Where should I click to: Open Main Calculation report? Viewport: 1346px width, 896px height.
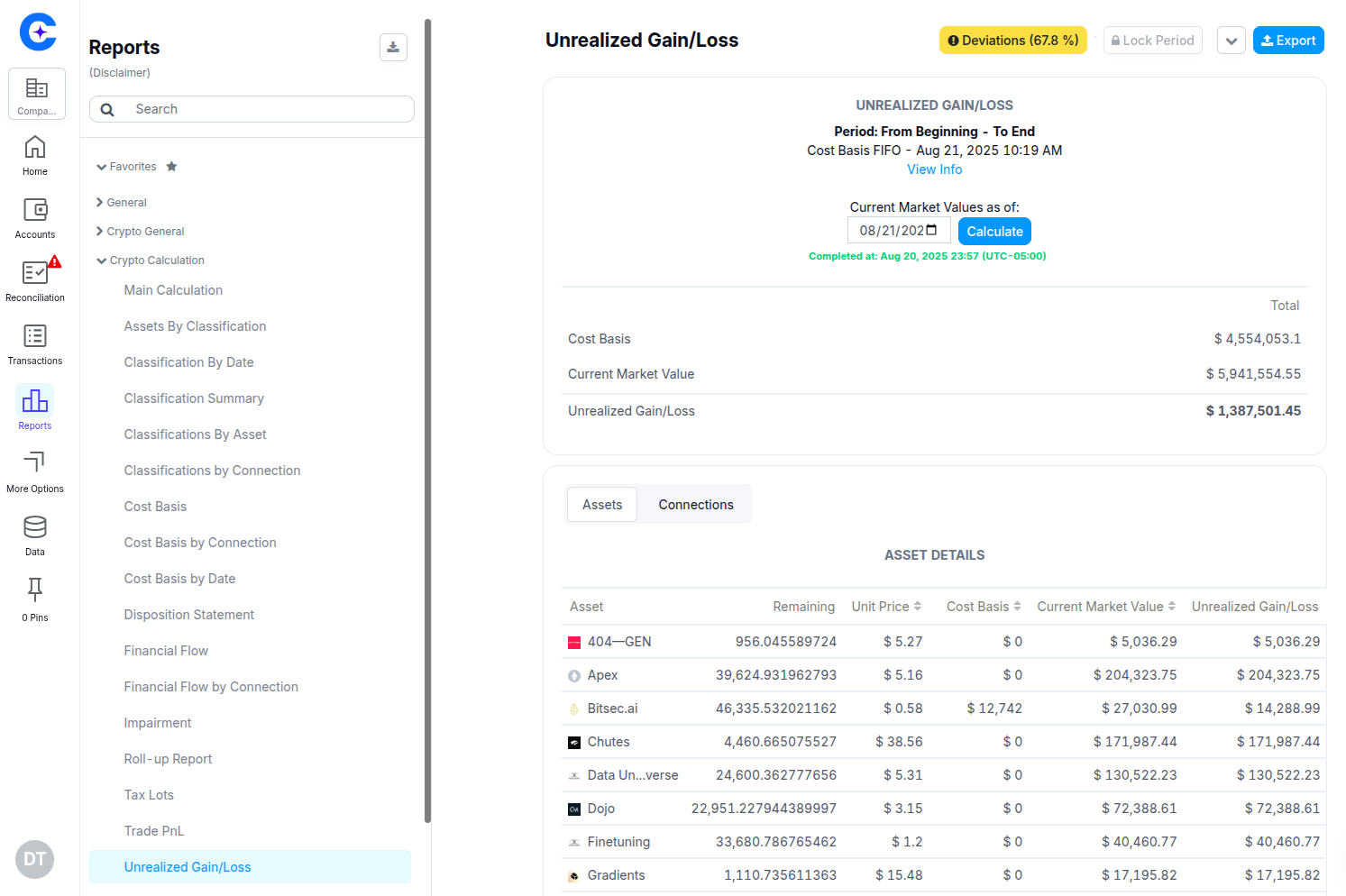[x=173, y=290]
